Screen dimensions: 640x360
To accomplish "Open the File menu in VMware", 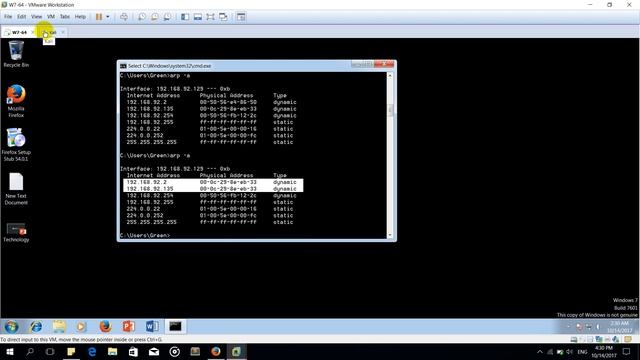I will click(8, 17).
